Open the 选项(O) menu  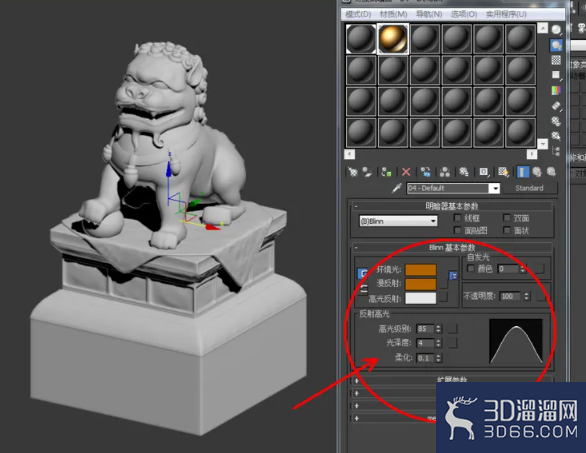pos(464,14)
